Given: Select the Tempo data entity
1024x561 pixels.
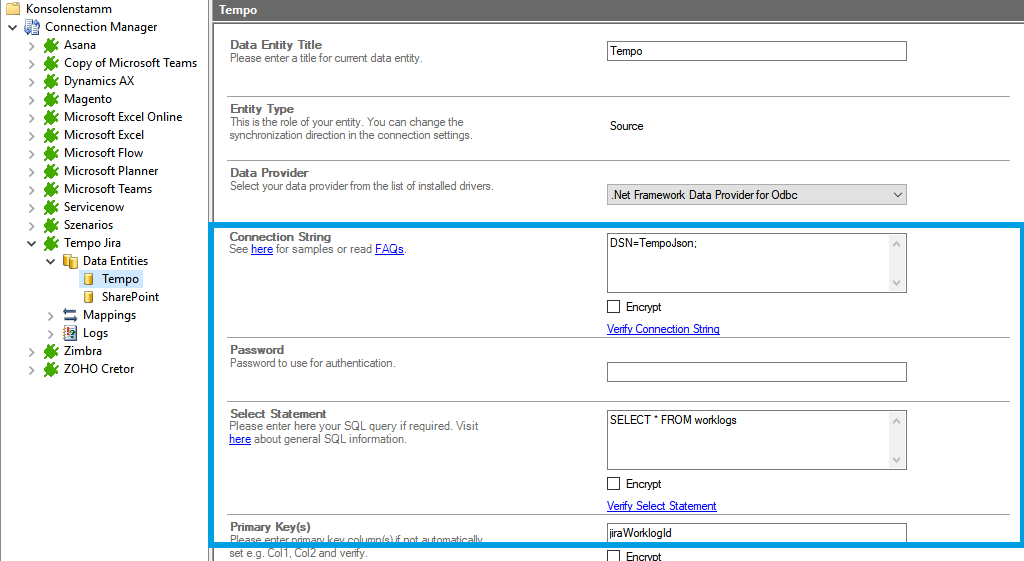Looking at the screenshot, I should coord(120,279).
